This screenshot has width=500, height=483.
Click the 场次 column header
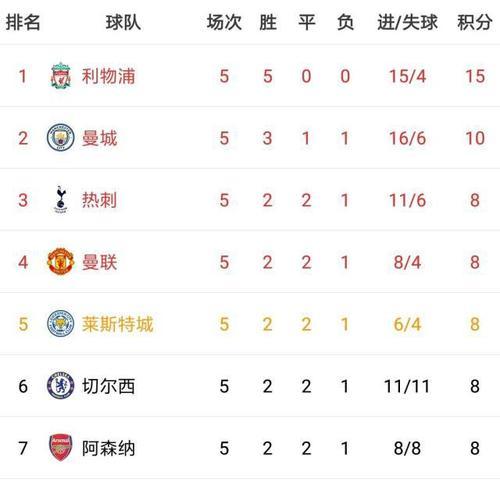pyautogui.click(x=224, y=22)
